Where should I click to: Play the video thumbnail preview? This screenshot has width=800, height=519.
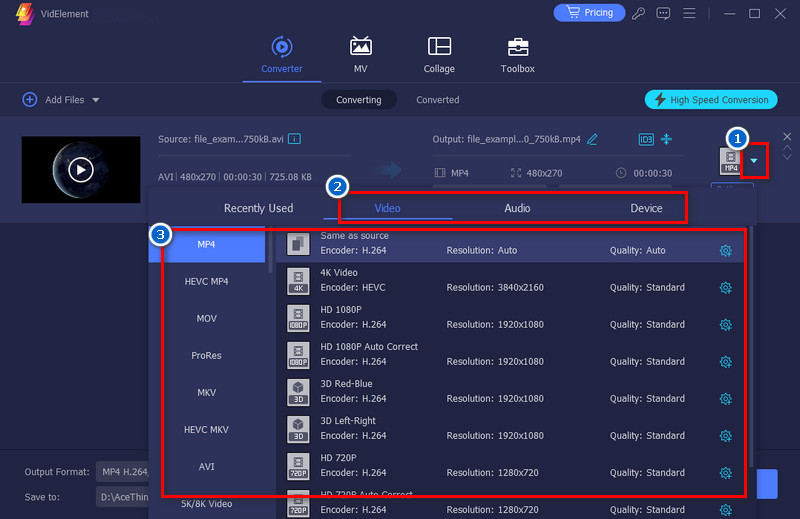[x=81, y=169]
